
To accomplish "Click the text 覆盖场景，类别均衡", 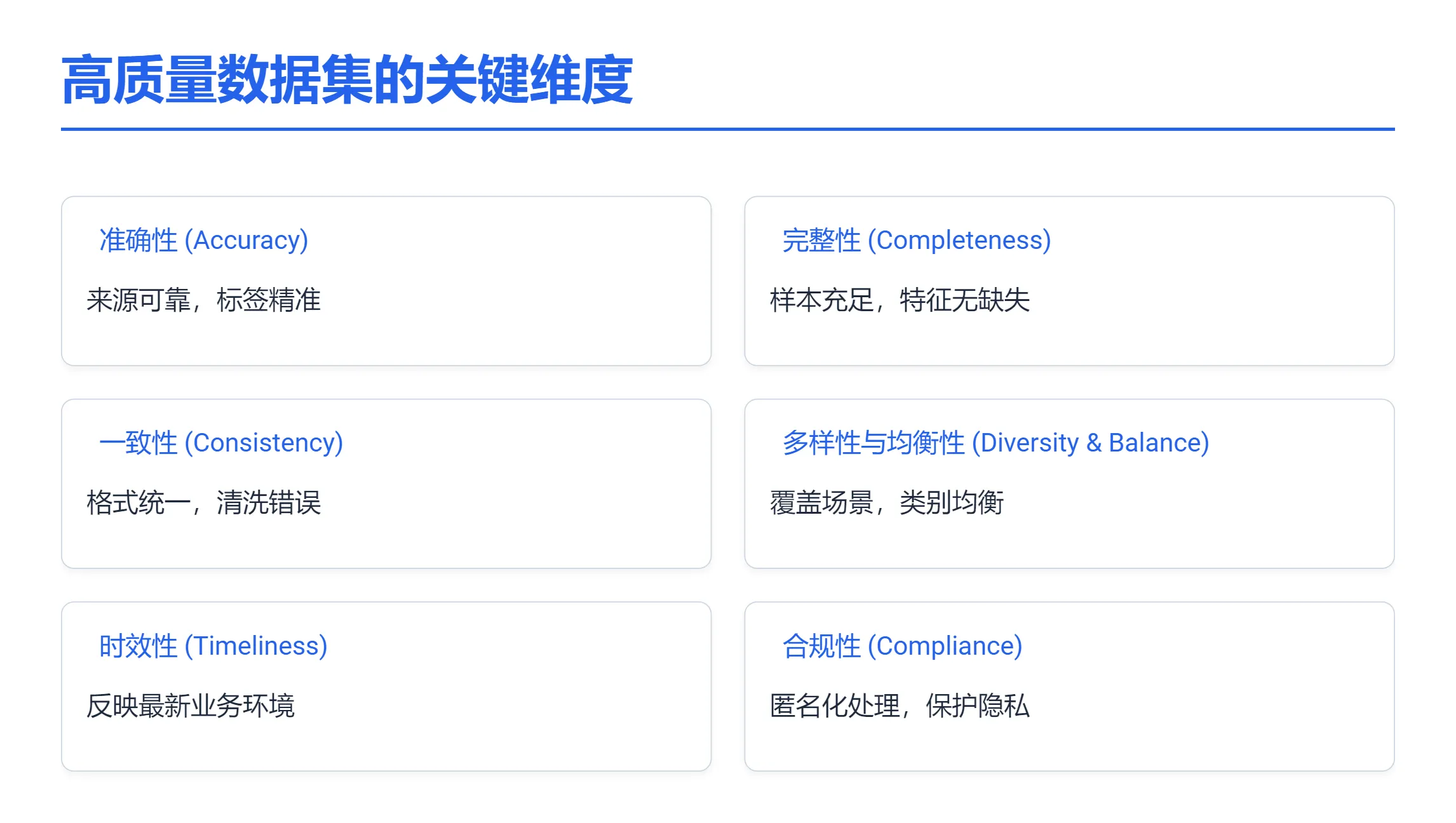I will pyautogui.click(x=887, y=502).
